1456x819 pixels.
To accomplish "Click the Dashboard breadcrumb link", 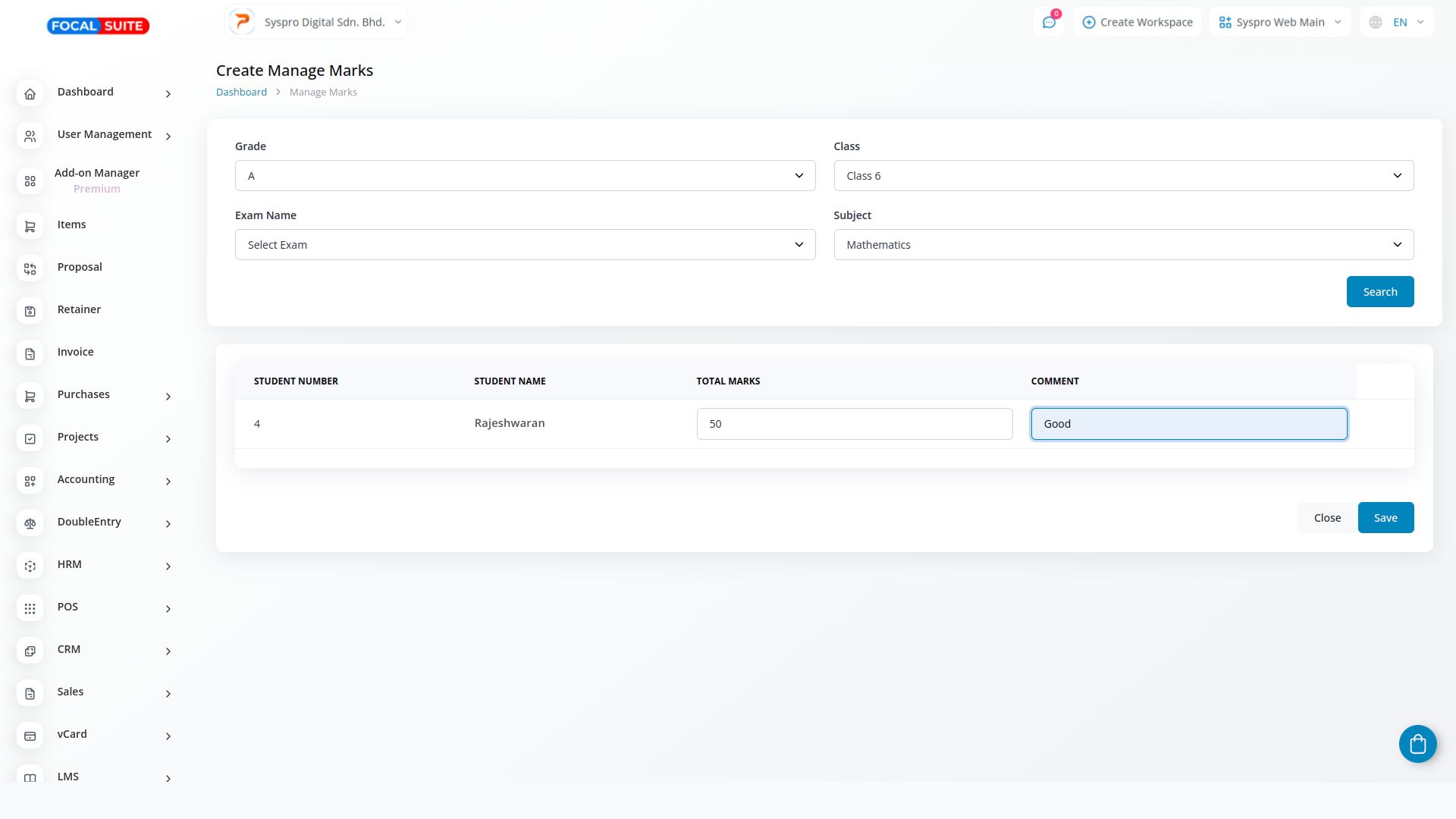I will pos(241,92).
